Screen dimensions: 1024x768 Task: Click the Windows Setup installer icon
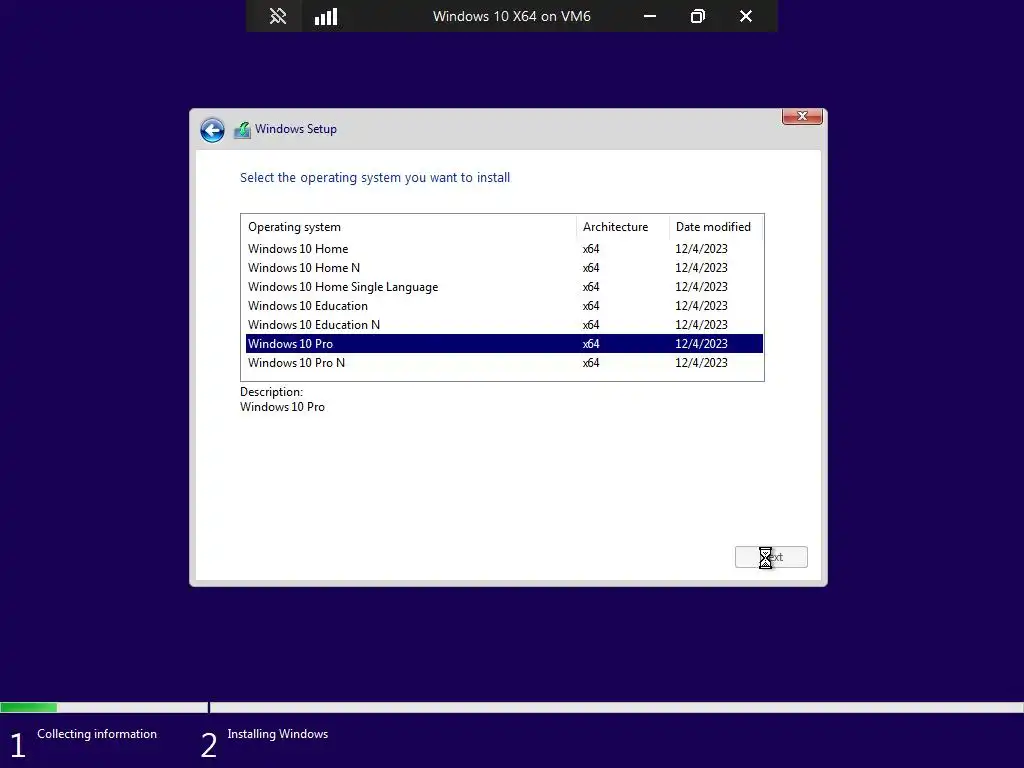coord(242,130)
